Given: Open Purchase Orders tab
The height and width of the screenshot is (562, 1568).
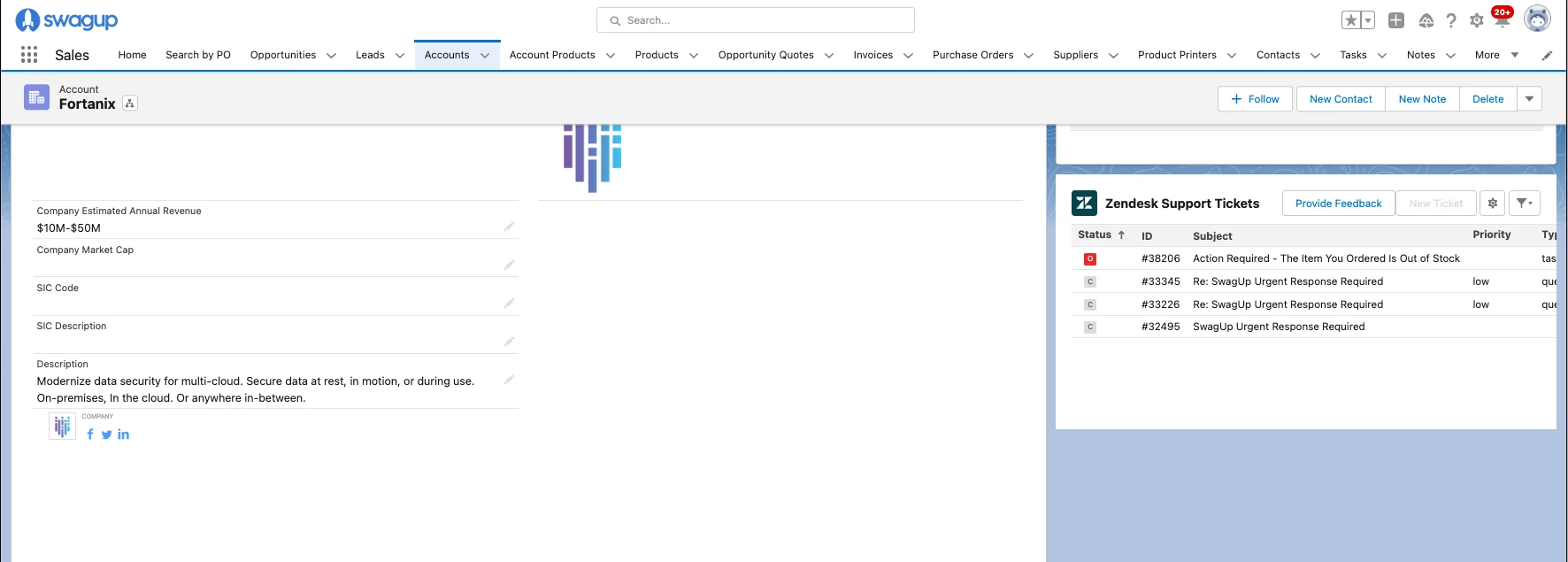Looking at the screenshot, I should coord(973,55).
